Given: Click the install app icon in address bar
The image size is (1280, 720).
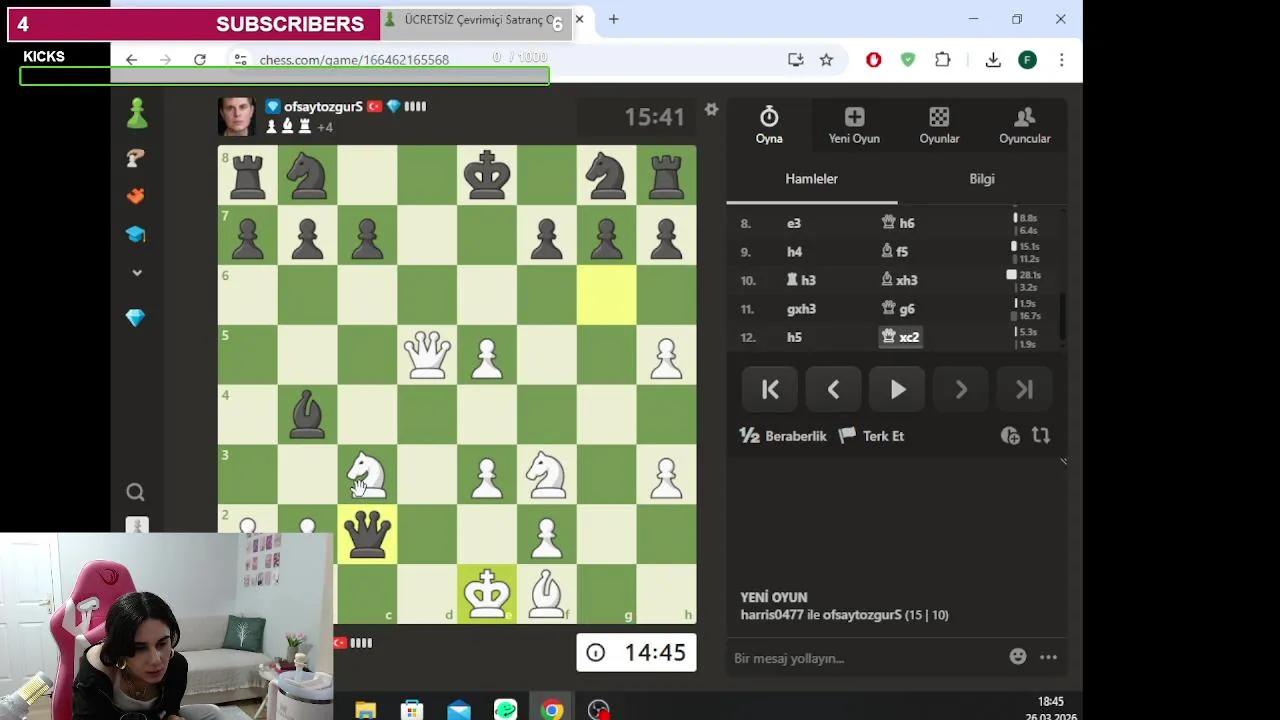Looking at the screenshot, I should point(796,60).
